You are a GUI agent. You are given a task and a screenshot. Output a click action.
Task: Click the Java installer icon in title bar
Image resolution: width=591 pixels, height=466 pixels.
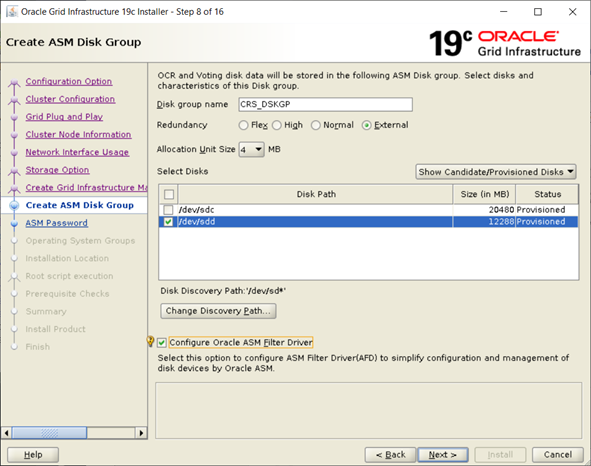(x=12, y=12)
